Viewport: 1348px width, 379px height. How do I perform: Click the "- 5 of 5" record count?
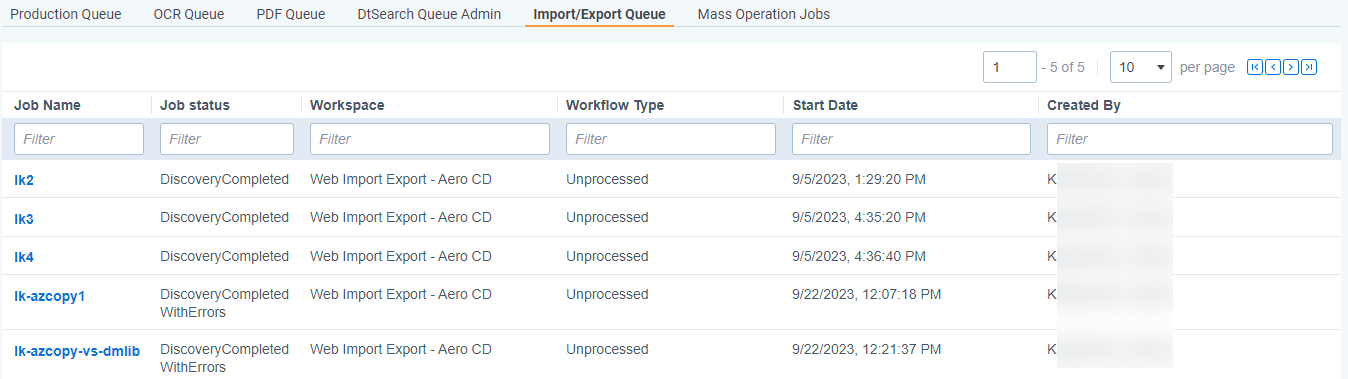point(1063,67)
